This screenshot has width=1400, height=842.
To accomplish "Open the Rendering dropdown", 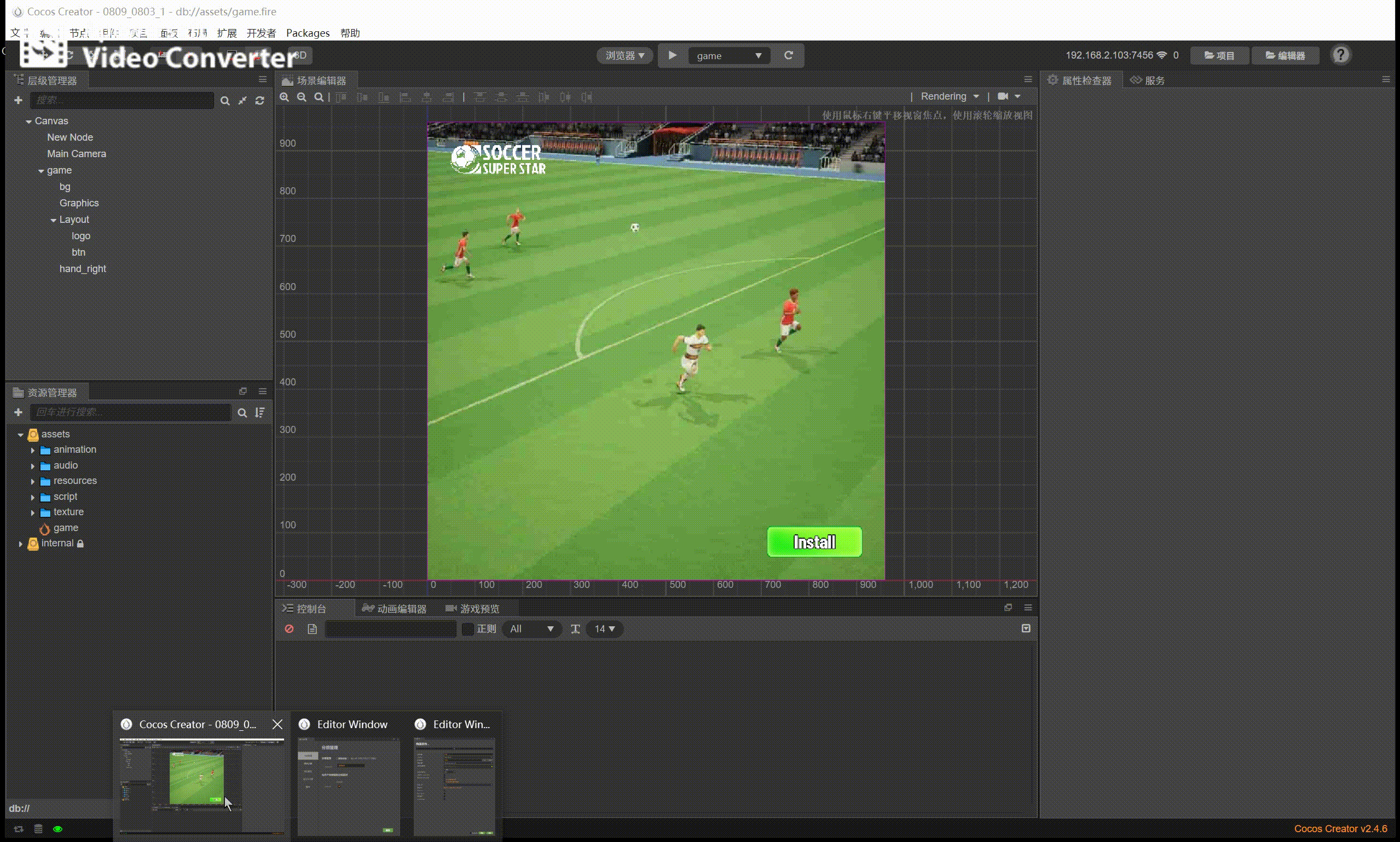I will point(949,96).
